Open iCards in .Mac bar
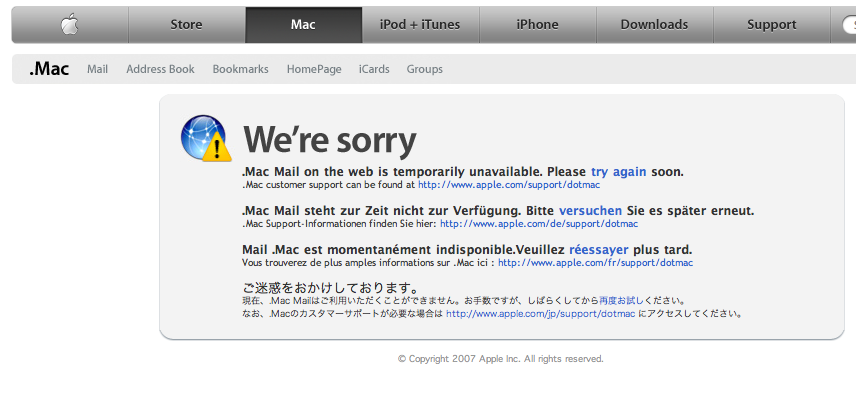Viewport: 856px width, 411px height. pos(374,69)
